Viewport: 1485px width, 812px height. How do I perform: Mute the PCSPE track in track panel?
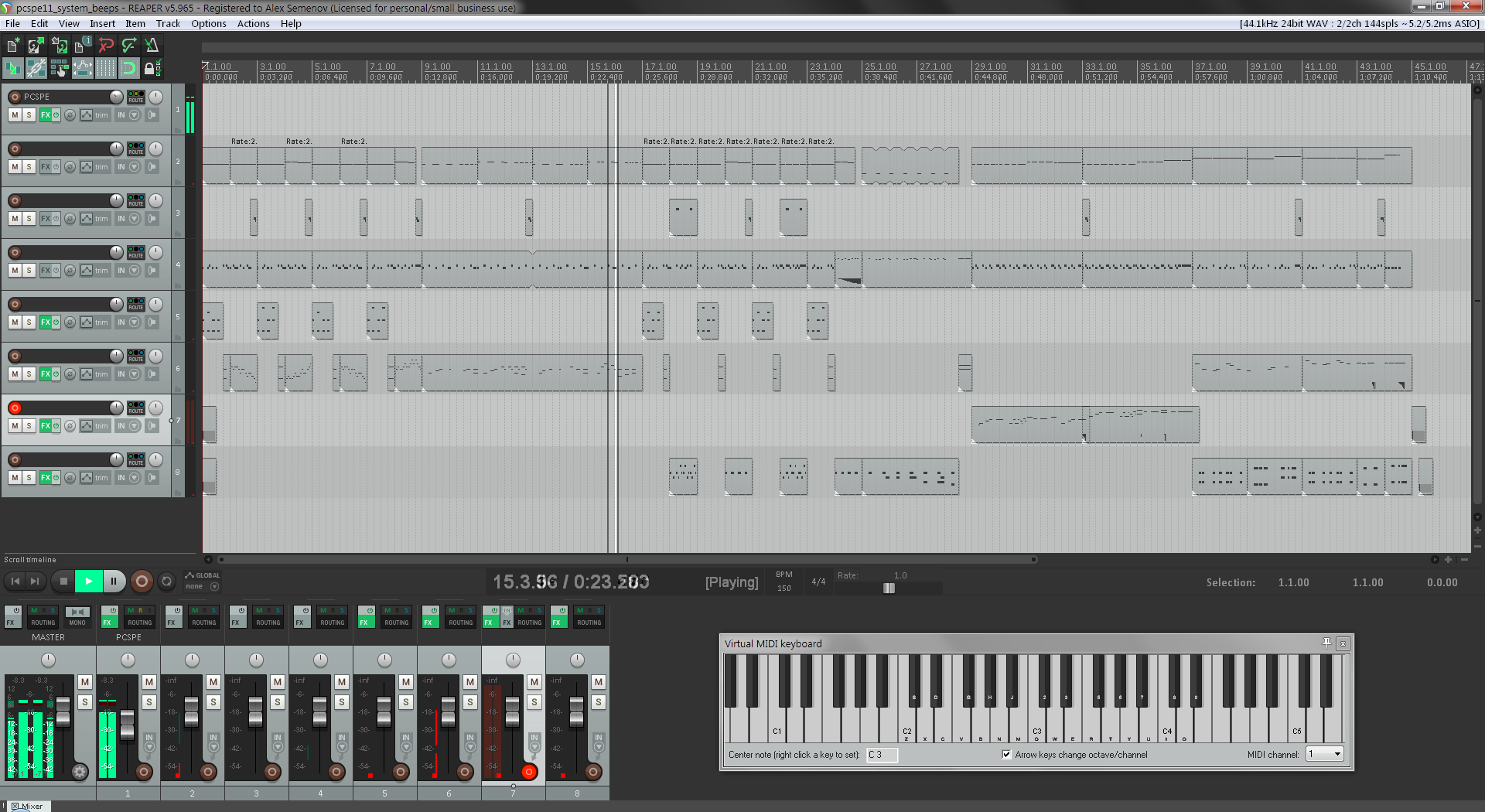click(15, 115)
